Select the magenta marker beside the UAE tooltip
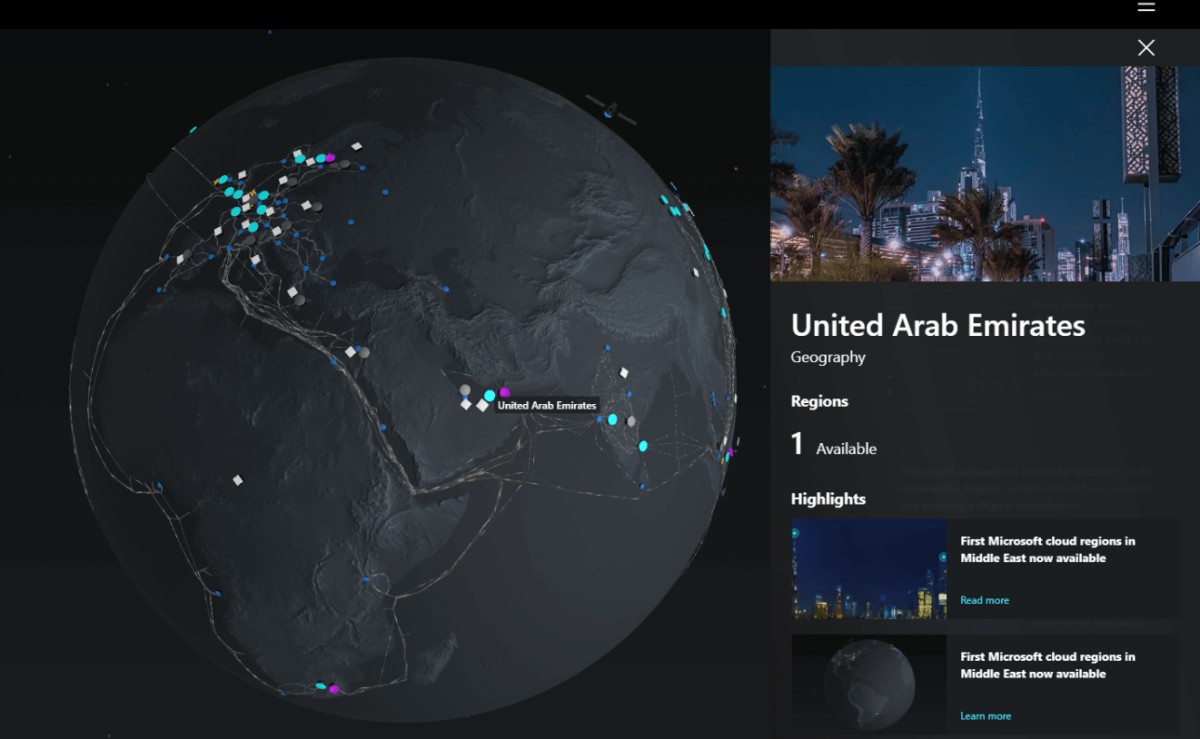The height and width of the screenshot is (739, 1200). click(x=505, y=393)
